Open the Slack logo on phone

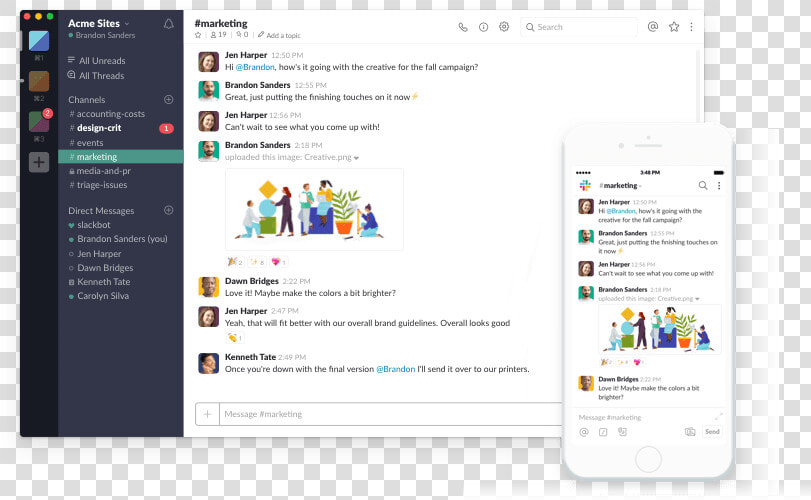[x=585, y=185]
